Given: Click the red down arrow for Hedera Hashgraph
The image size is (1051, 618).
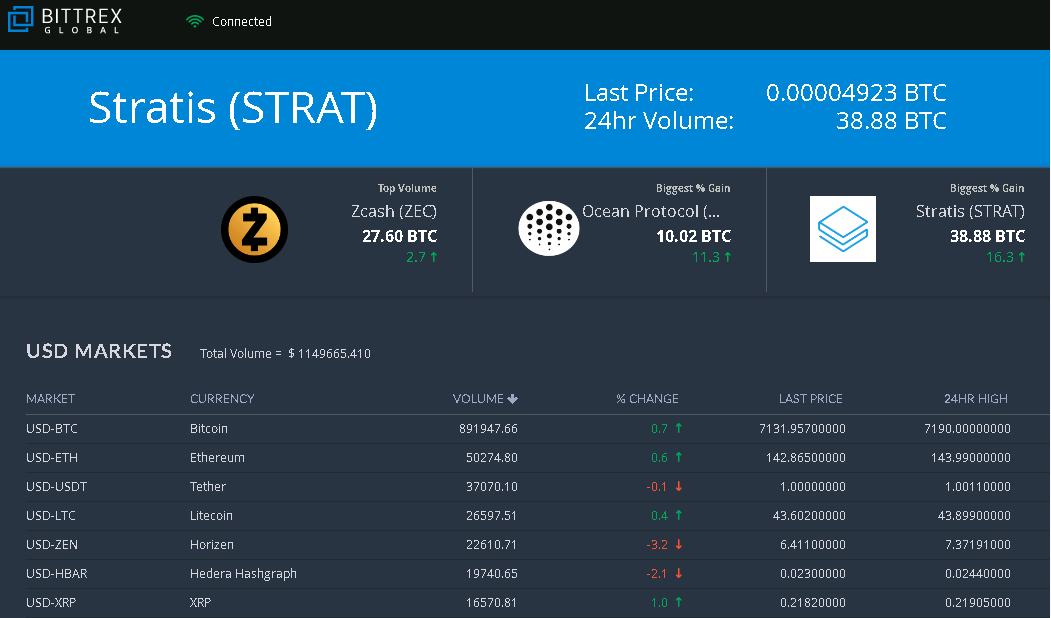Looking at the screenshot, I should pos(678,573).
